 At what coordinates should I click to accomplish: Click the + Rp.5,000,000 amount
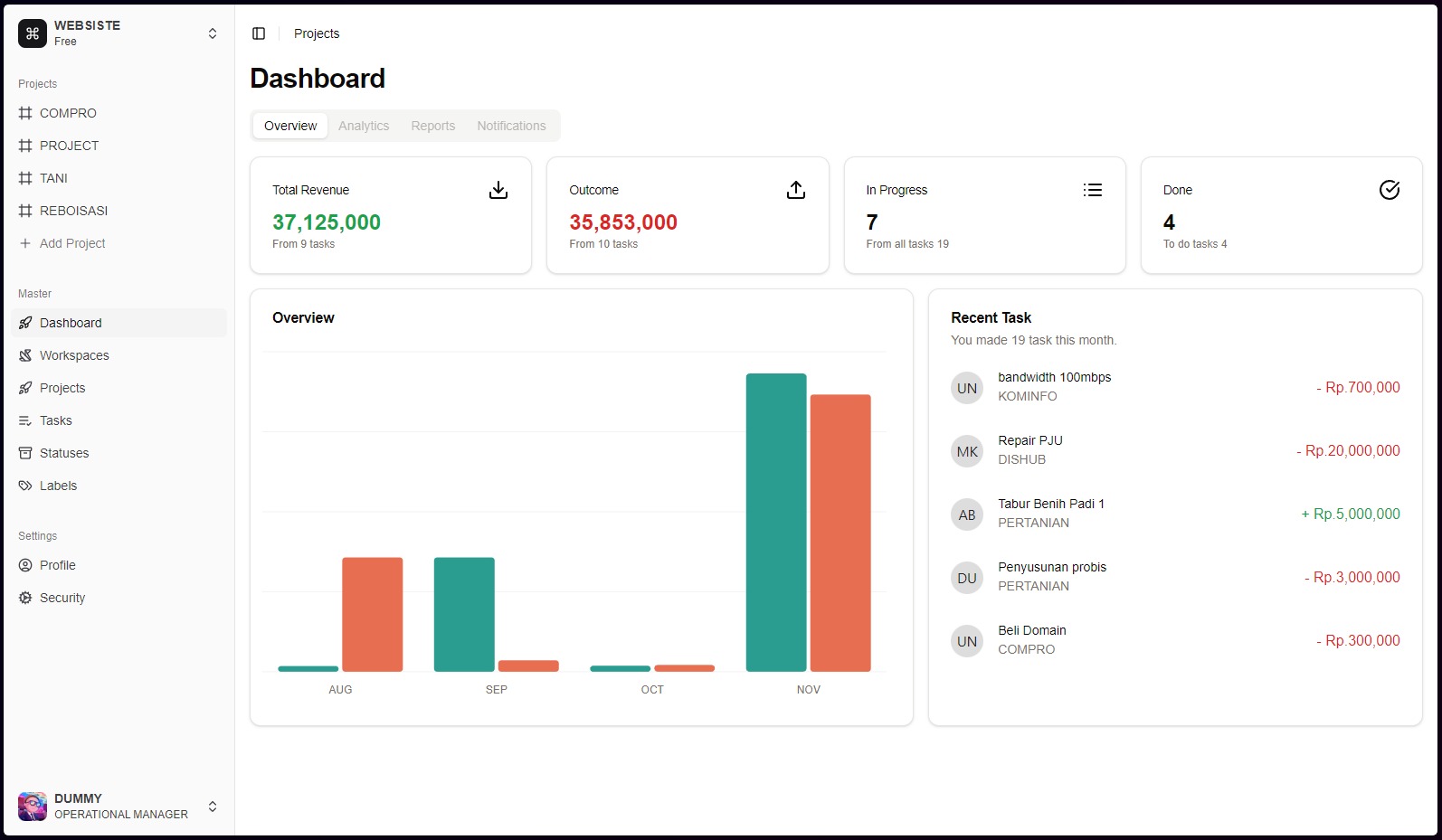pyautogui.click(x=1351, y=514)
